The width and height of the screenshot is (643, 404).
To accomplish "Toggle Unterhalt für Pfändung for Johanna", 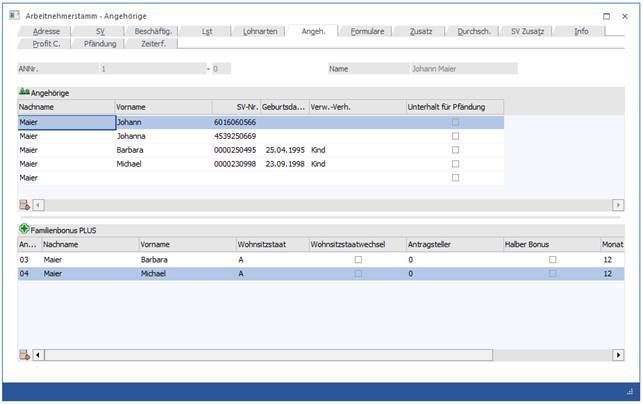I will [x=456, y=136].
